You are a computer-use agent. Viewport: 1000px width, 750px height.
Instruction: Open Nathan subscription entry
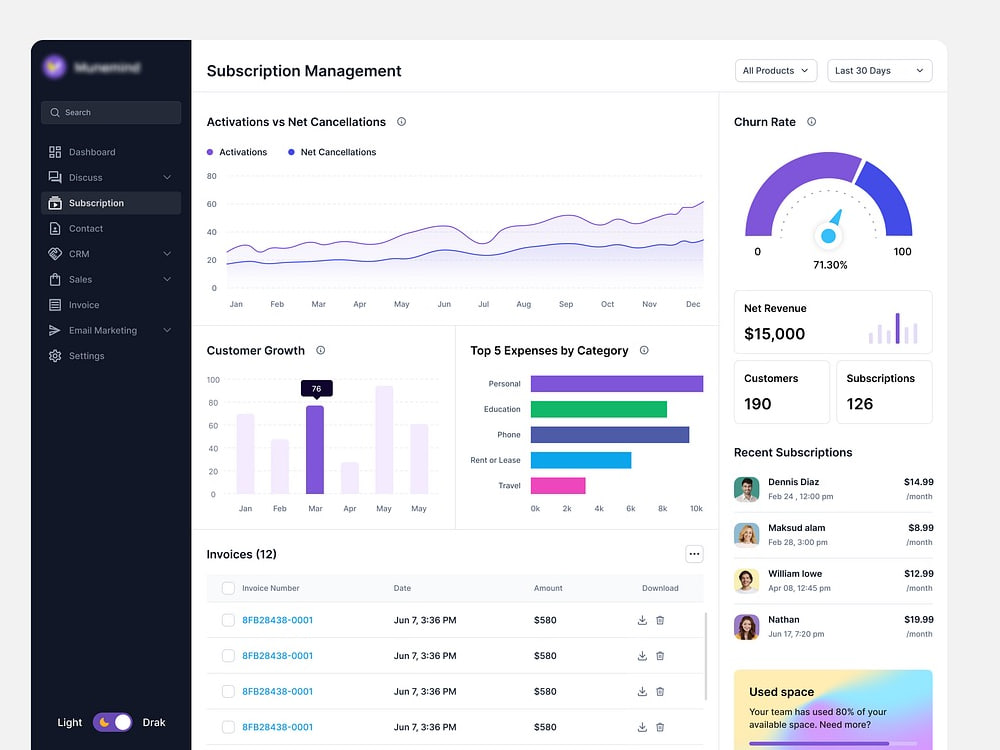pyautogui.click(x=833, y=627)
